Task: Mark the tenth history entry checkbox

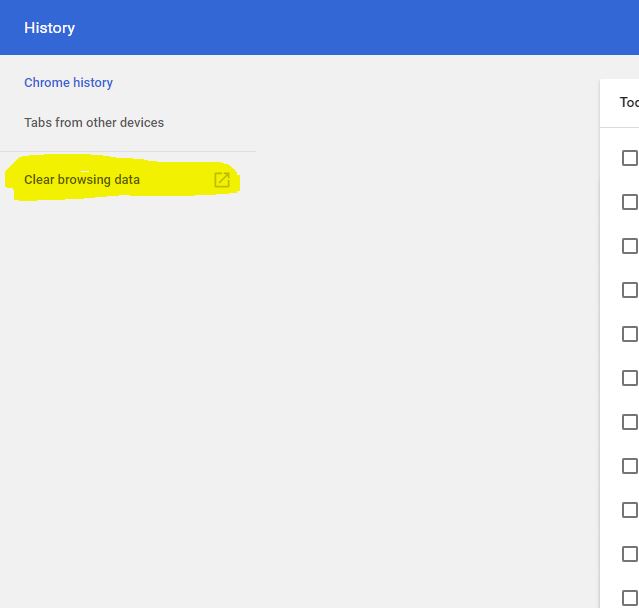Action: pyautogui.click(x=629, y=554)
